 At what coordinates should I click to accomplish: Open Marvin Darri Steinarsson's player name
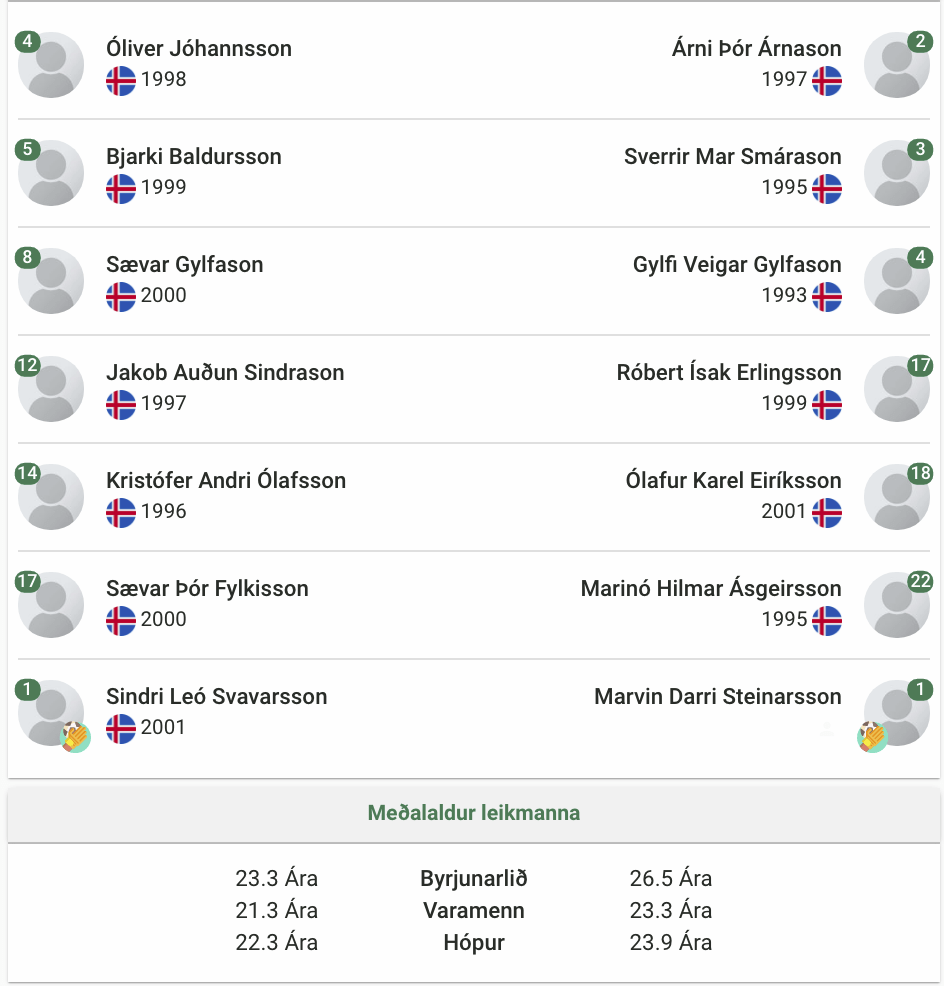click(x=718, y=697)
